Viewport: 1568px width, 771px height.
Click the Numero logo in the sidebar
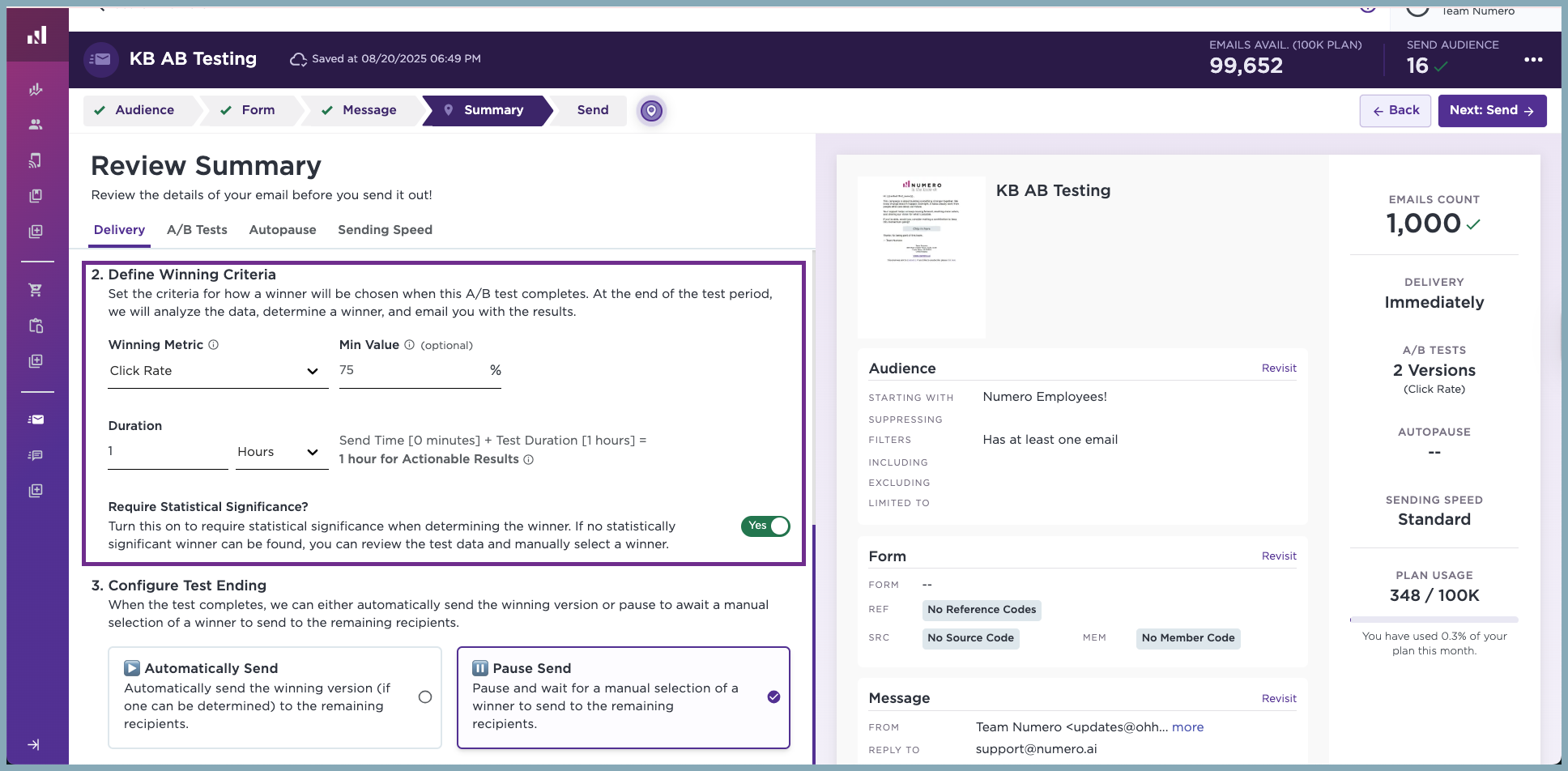coord(36,35)
